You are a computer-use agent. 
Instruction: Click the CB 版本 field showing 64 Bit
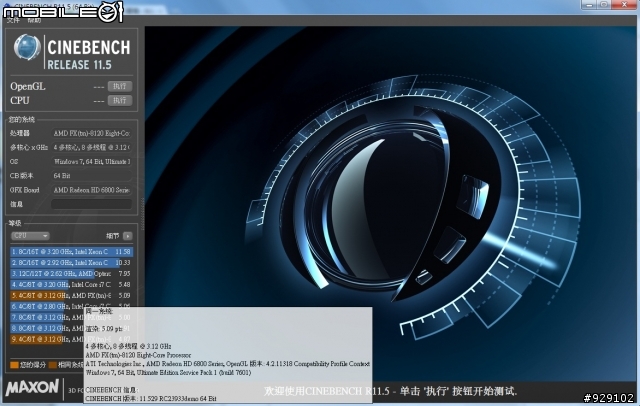(91, 176)
